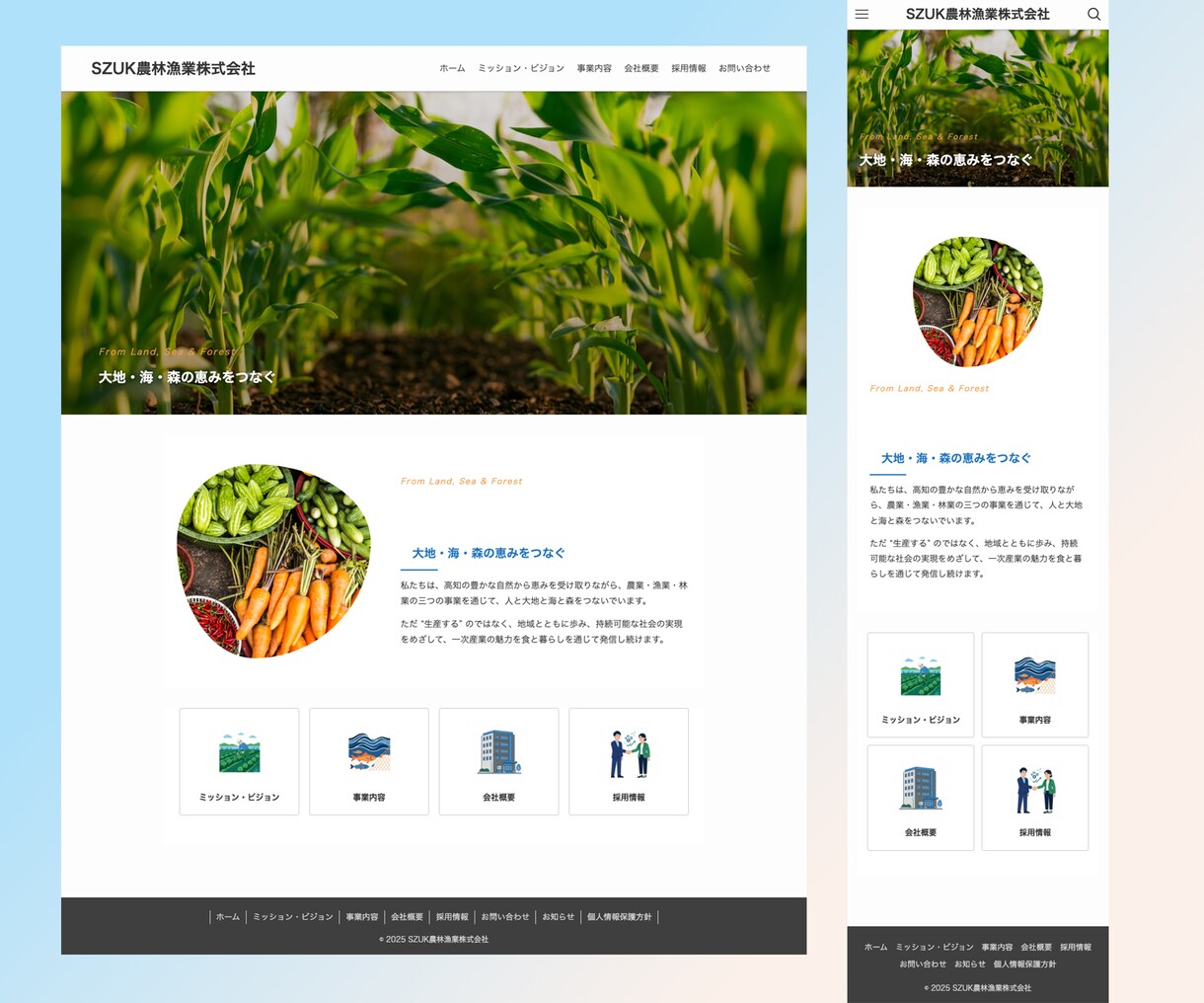Screen dimensions: 1204x1003
Task: Click © 2025 copyright text in desktop footer
Action: (433, 940)
